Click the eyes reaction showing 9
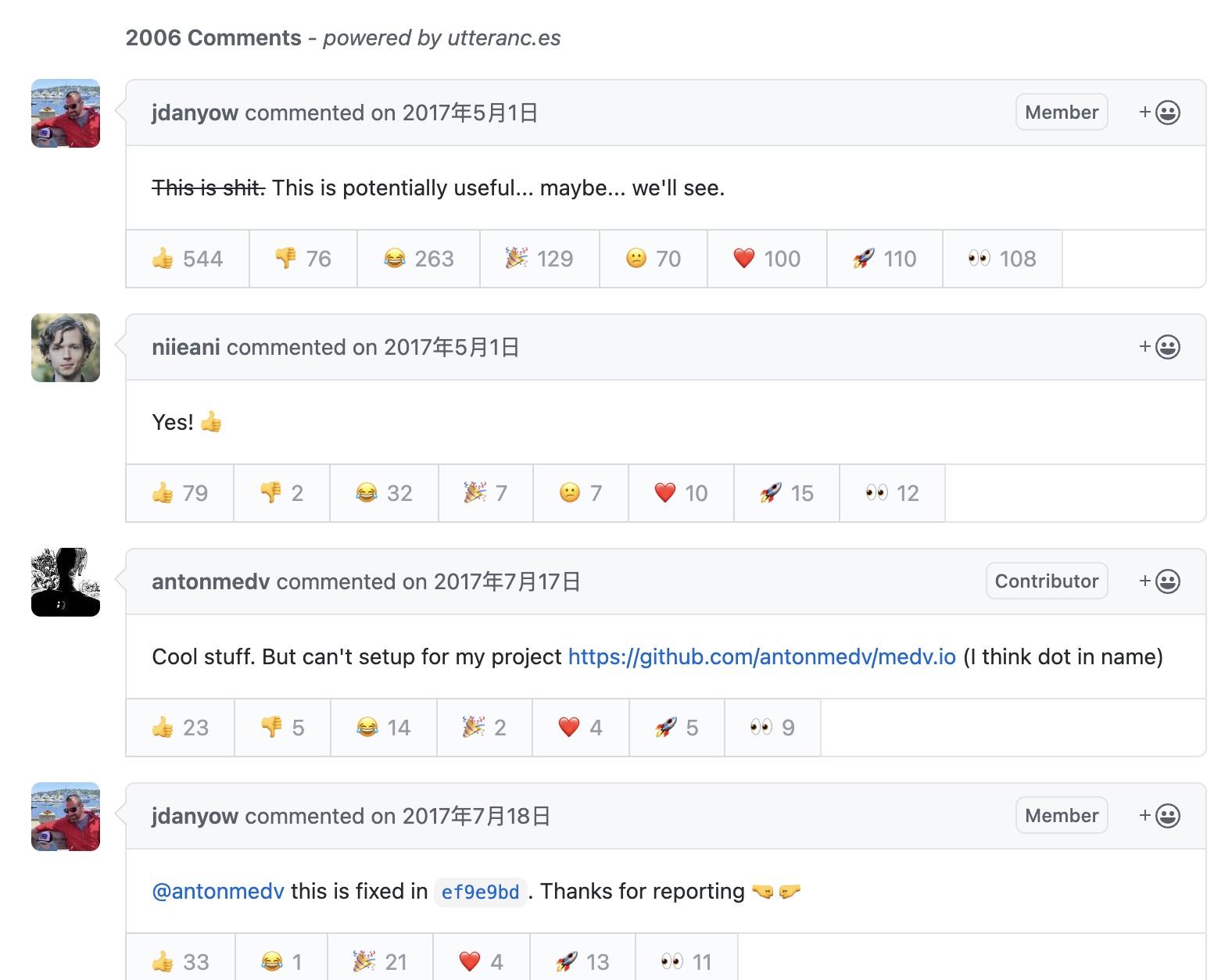Viewport: 1232px width, 980px height. pyautogui.click(x=772, y=728)
